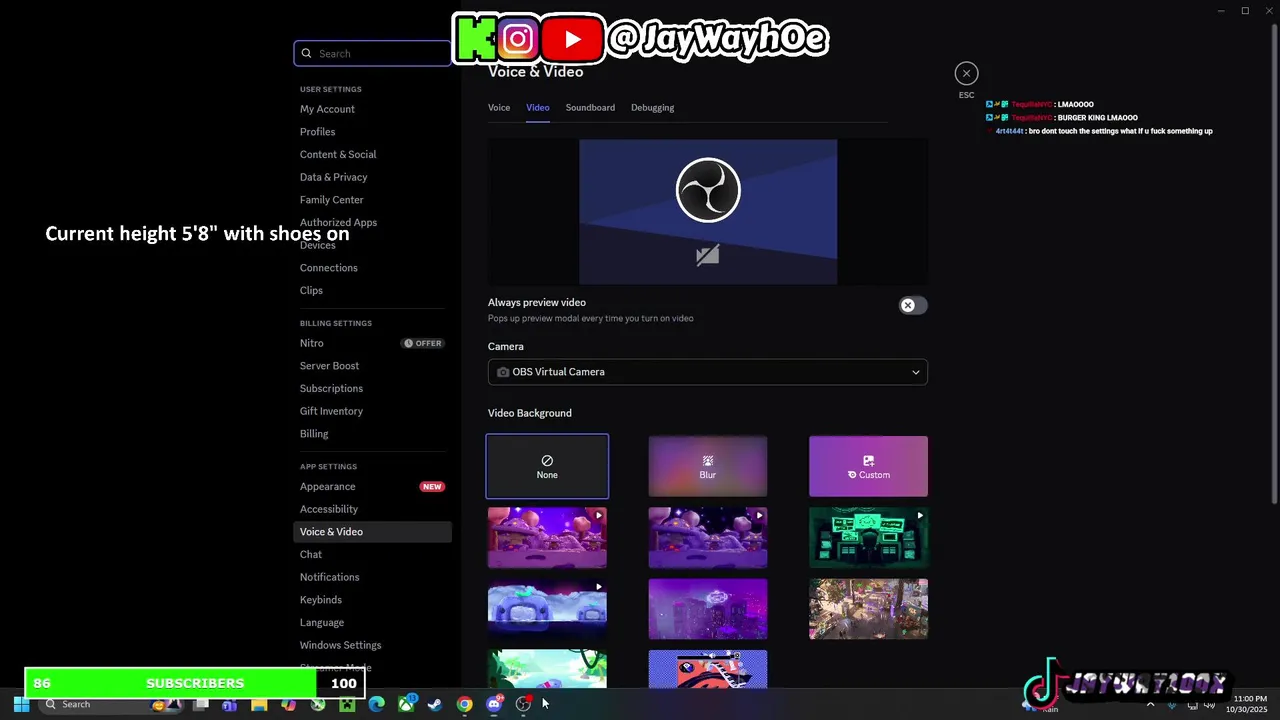This screenshot has height=720, width=1280.
Task: Open Clips settings
Action: pyautogui.click(x=372, y=290)
